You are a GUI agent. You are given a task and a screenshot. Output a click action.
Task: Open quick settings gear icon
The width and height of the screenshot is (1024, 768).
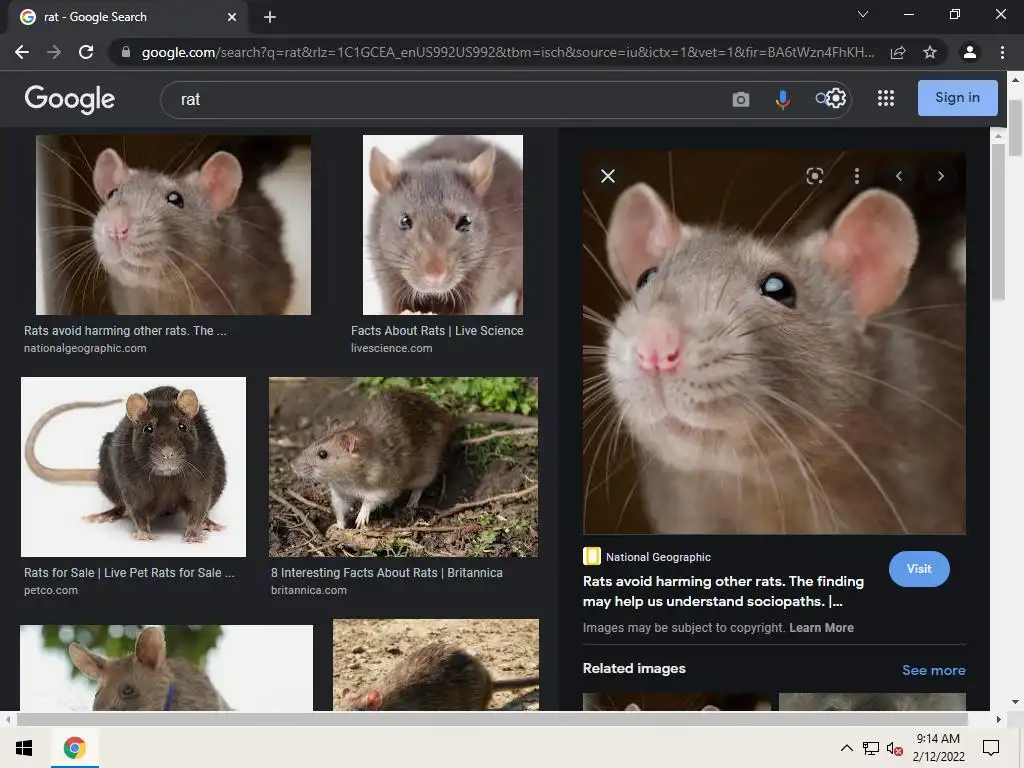click(835, 98)
